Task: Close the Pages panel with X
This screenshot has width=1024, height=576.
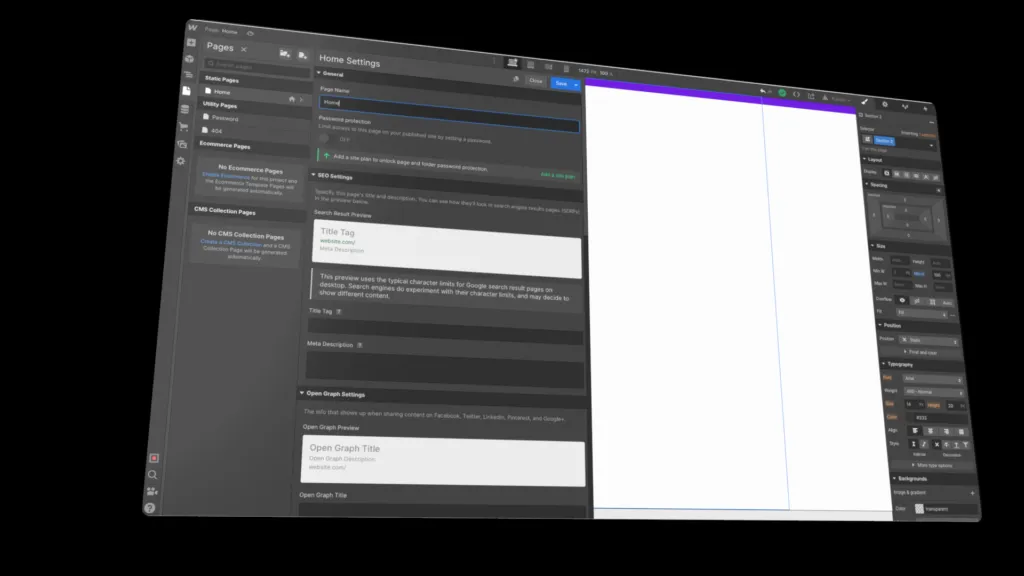Action: [x=244, y=49]
